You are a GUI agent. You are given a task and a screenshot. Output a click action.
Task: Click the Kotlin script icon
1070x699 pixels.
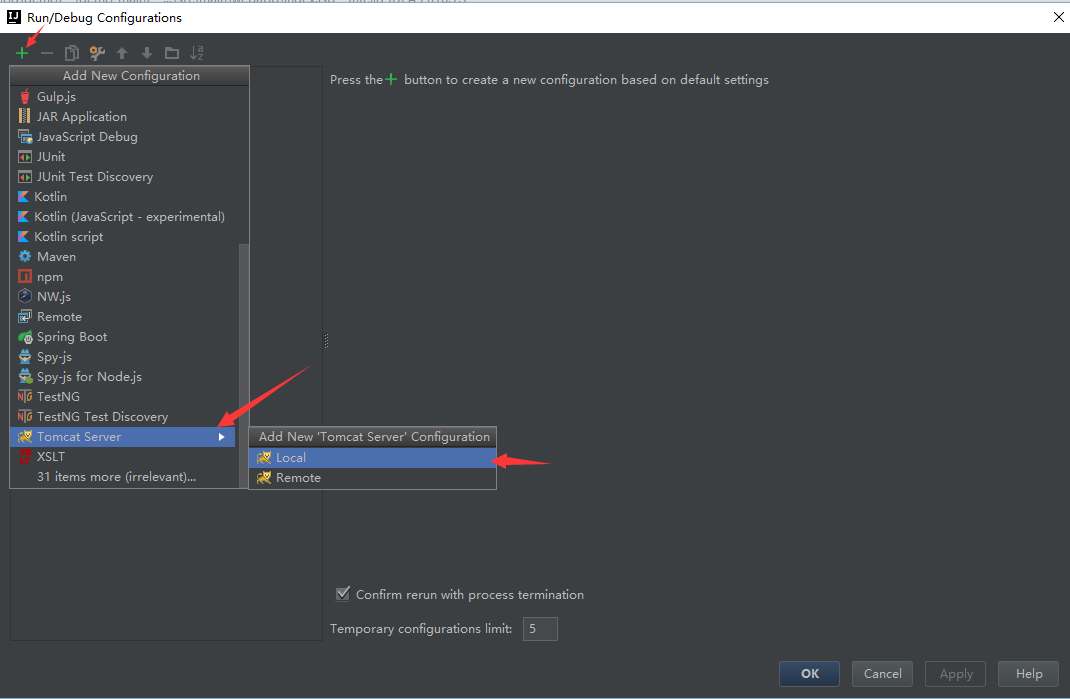point(23,237)
